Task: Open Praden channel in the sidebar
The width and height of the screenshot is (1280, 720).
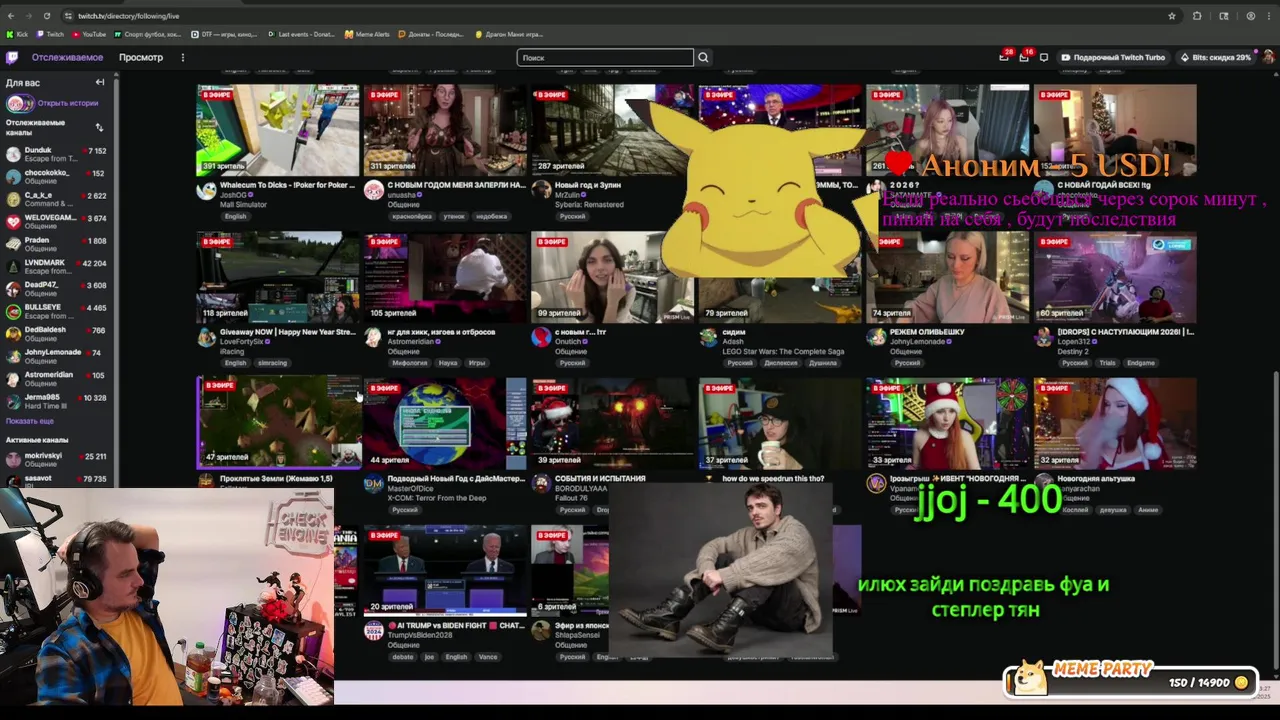Action: click(56, 244)
